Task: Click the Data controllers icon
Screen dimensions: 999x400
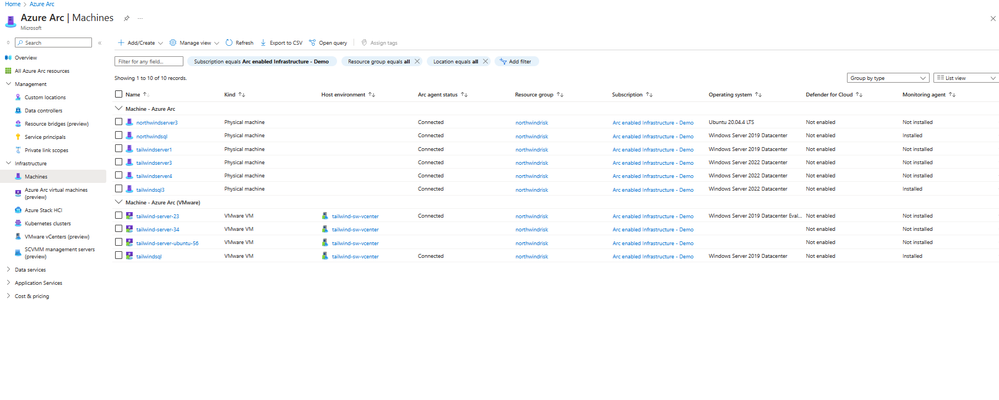Action: [18, 110]
